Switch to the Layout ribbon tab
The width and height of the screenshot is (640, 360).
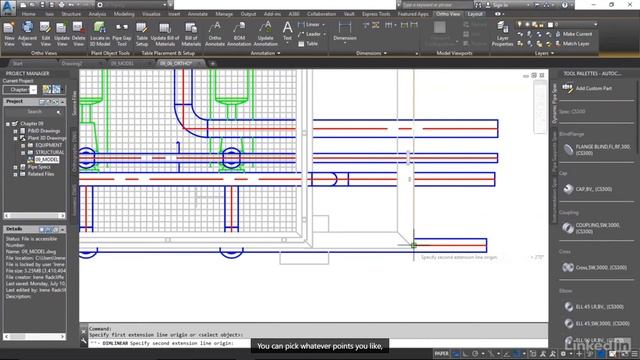[x=475, y=14]
